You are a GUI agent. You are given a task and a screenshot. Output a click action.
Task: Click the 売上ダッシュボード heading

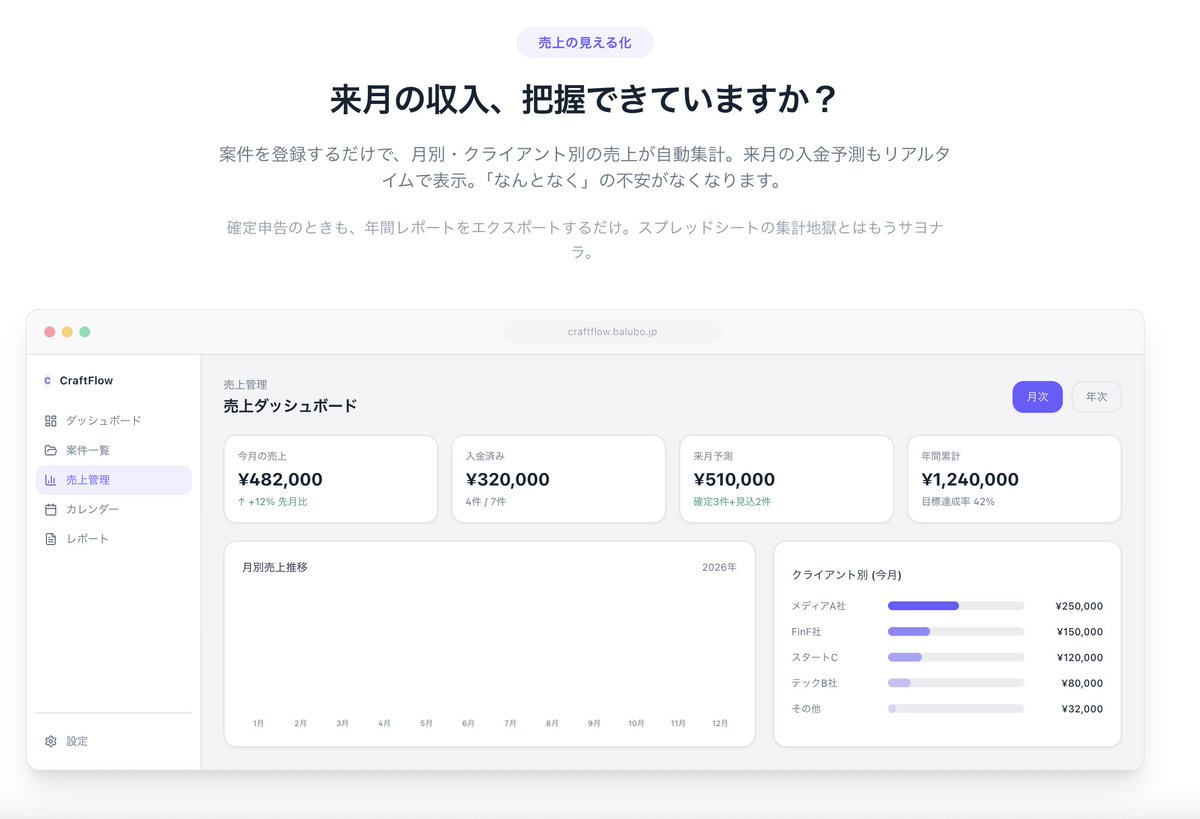click(290, 406)
